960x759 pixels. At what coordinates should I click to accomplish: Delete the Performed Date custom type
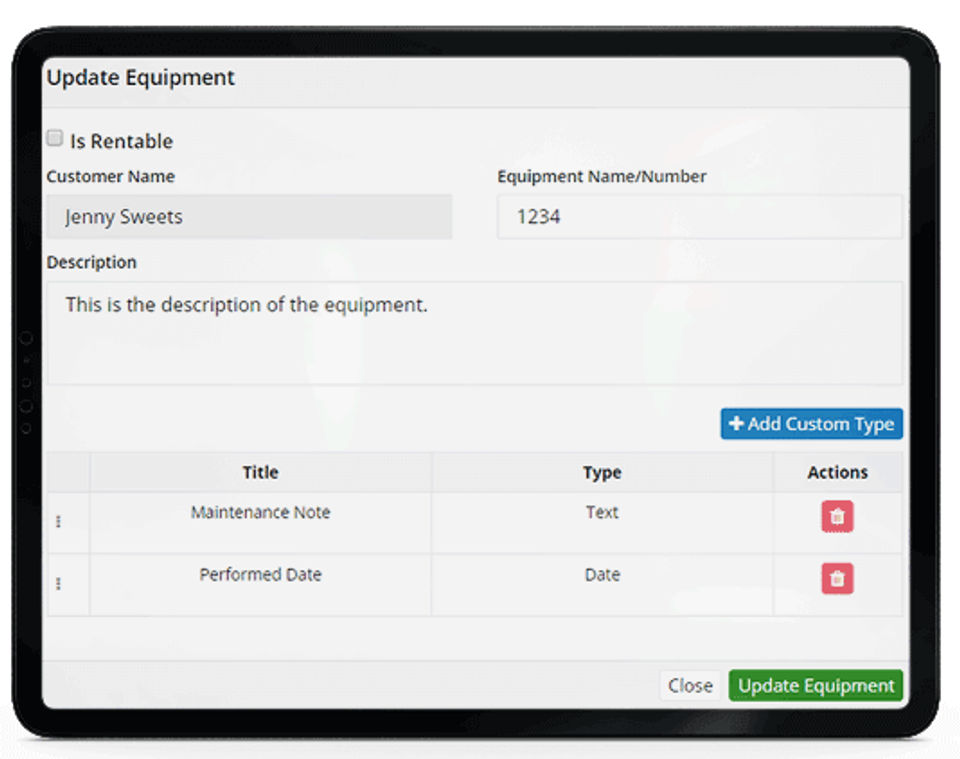pyautogui.click(x=837, y=579)
